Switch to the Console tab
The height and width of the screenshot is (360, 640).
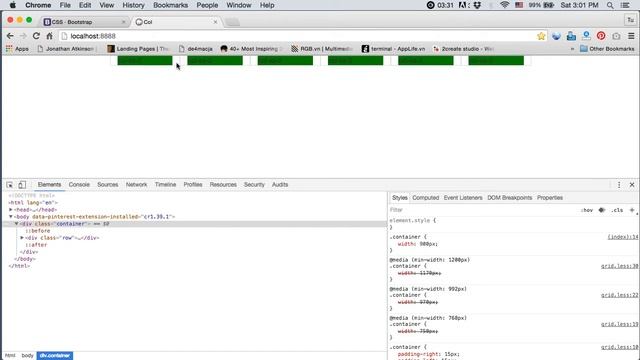point(79,184)
